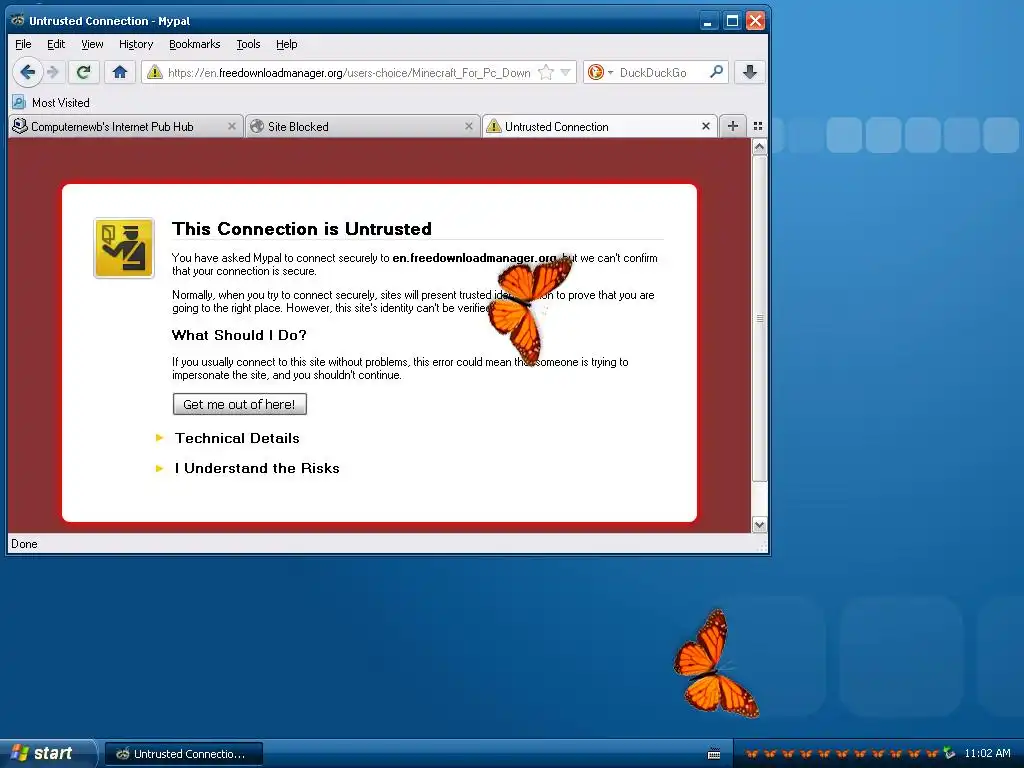Click the Mypal icon in title bar
The height and width of the screenshot is (768, 1024).
point(18,20)
